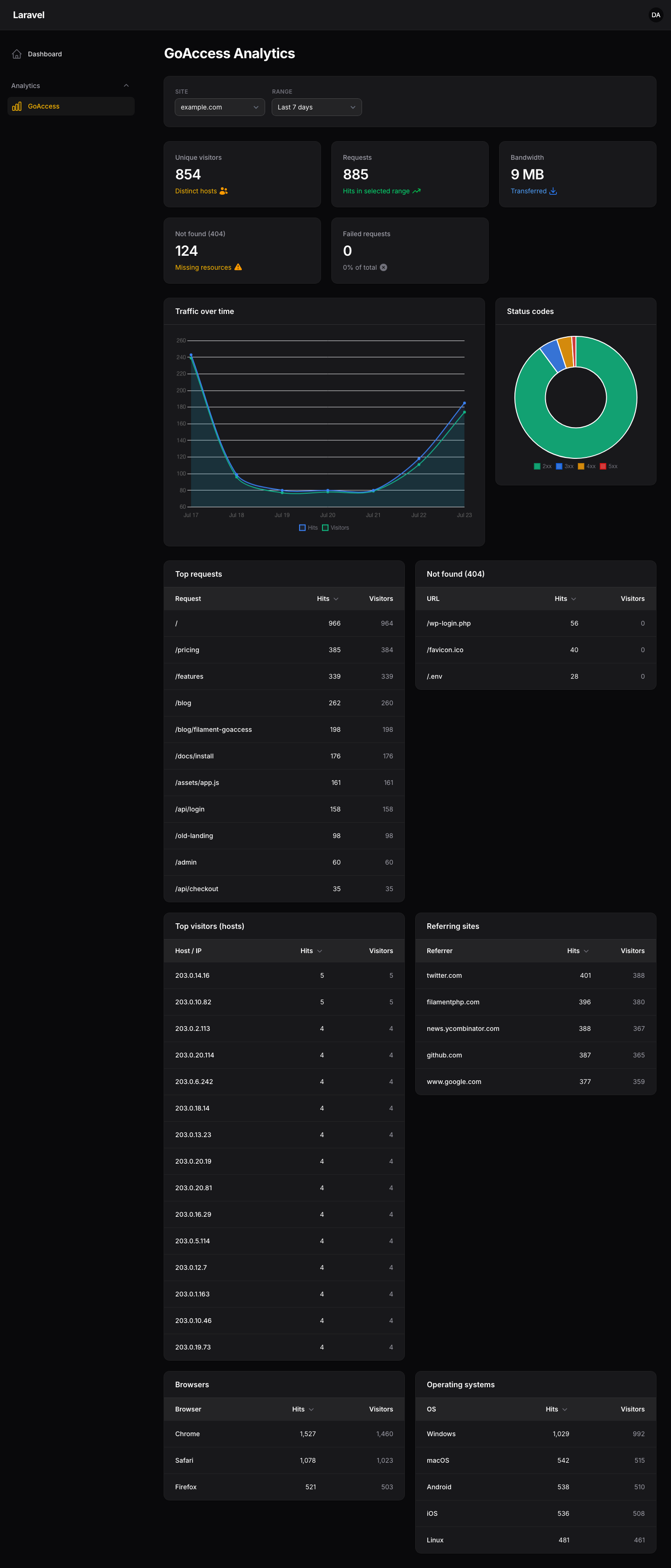
Task: Select the /blog/filament-goaccess row
Action: [x=284, y=730]
